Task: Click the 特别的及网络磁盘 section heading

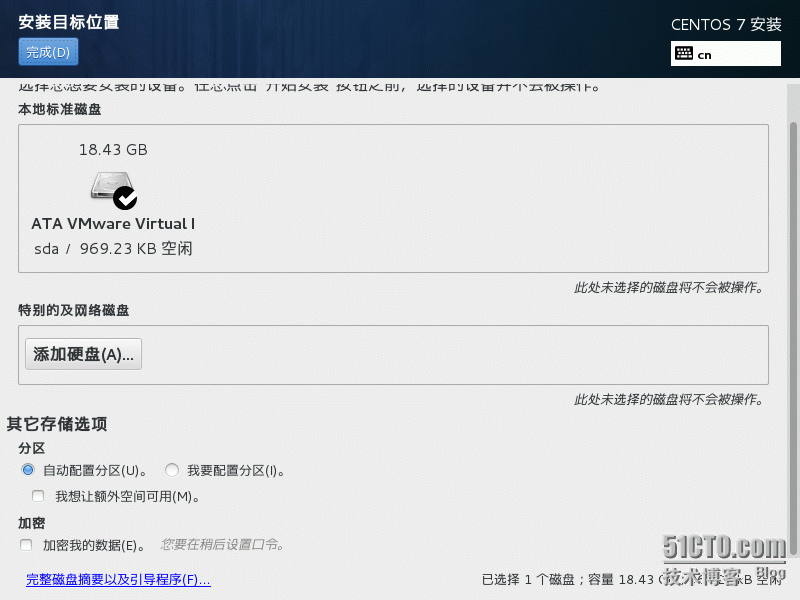Action: (73, 310)
